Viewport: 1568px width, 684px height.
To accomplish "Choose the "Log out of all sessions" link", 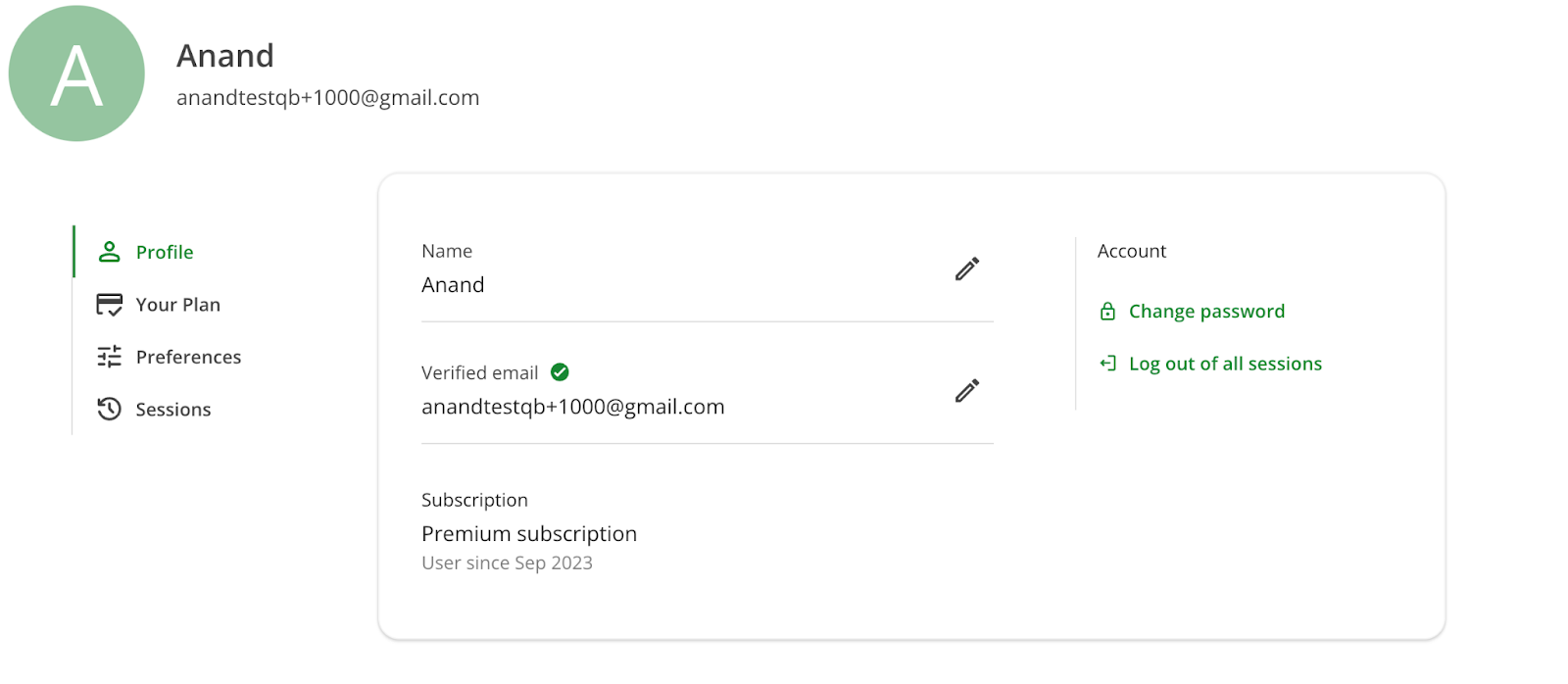I will 1225,364.
